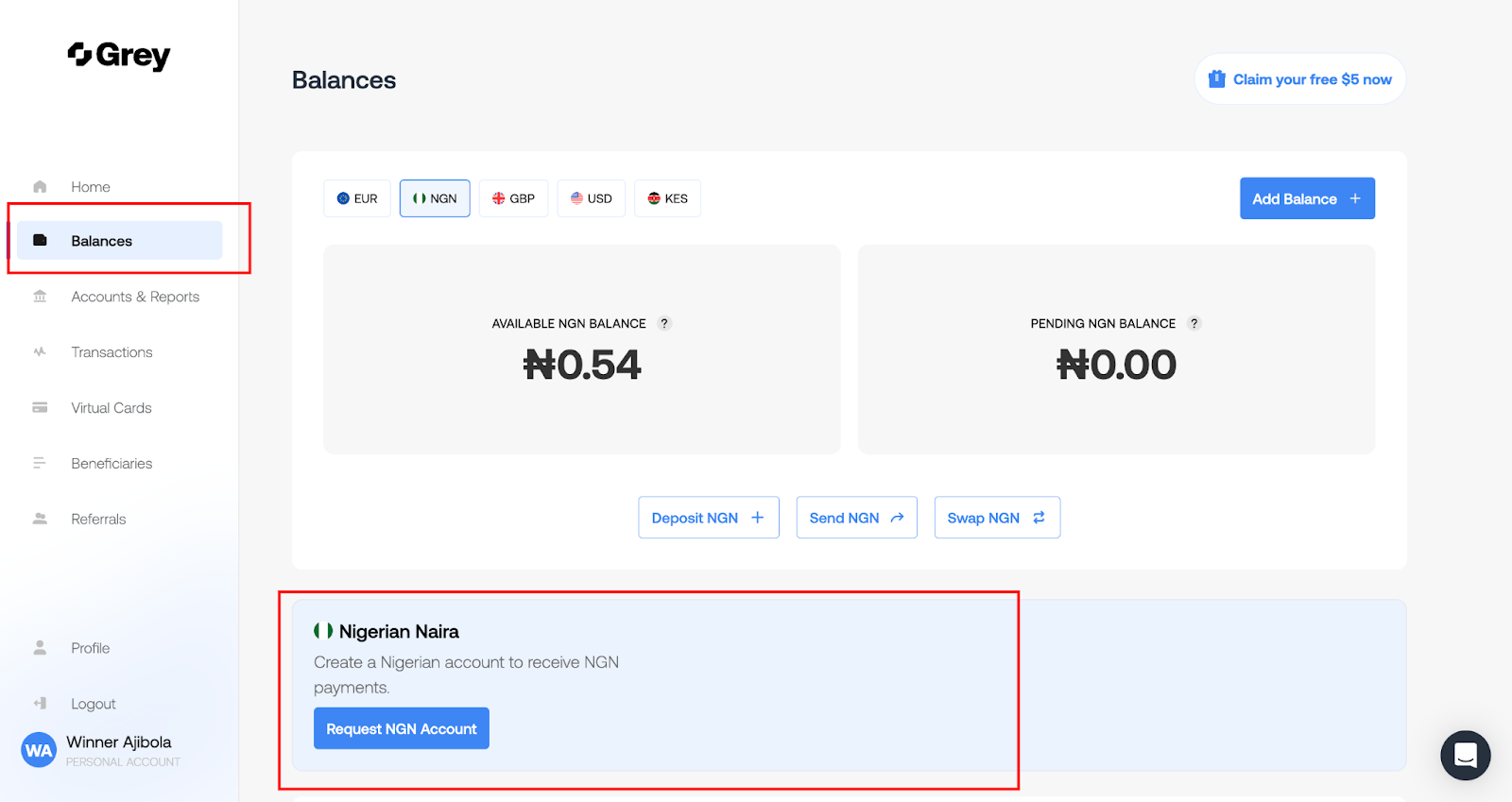Click the PERSONAL ACCOUNT label
This screenshot has height=802, width=1512.
pyautogui.click(x=123, y=762)
